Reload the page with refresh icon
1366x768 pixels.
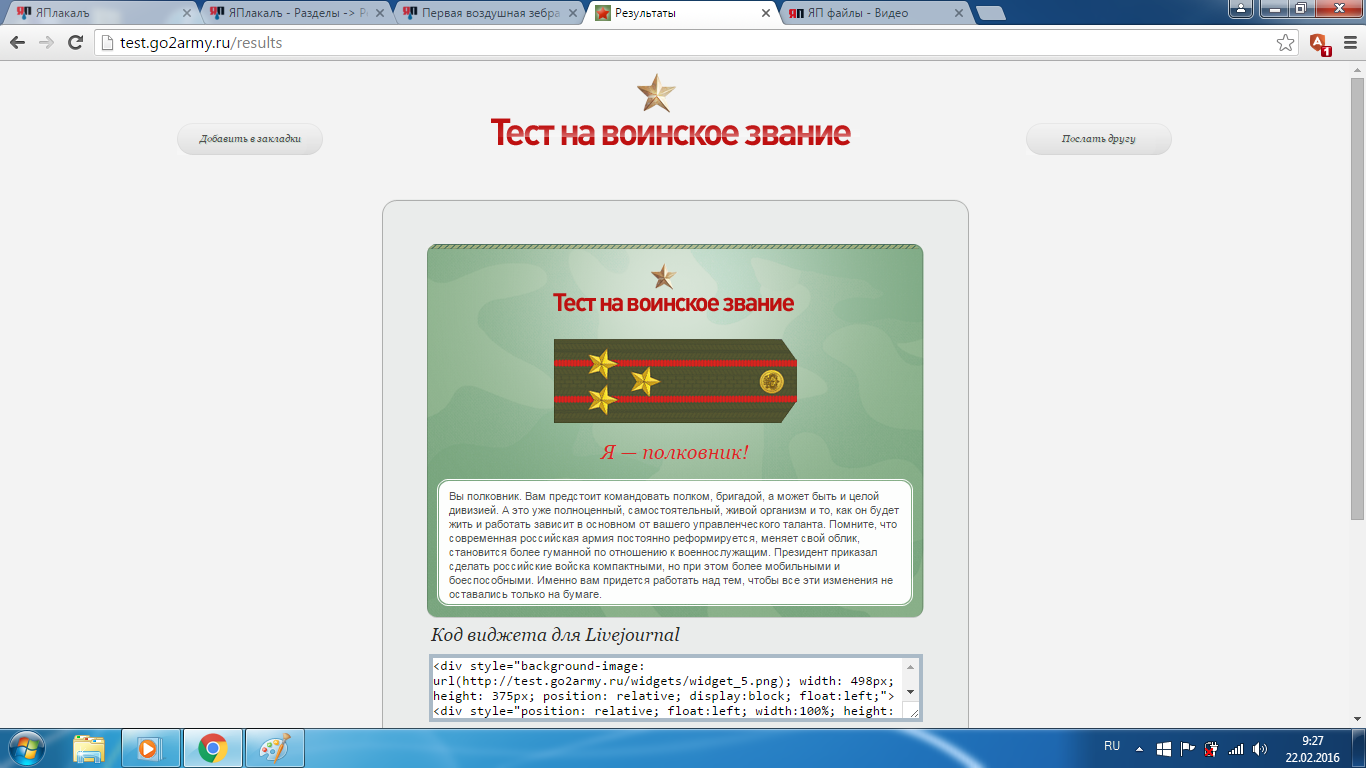(x=75, y=43)
